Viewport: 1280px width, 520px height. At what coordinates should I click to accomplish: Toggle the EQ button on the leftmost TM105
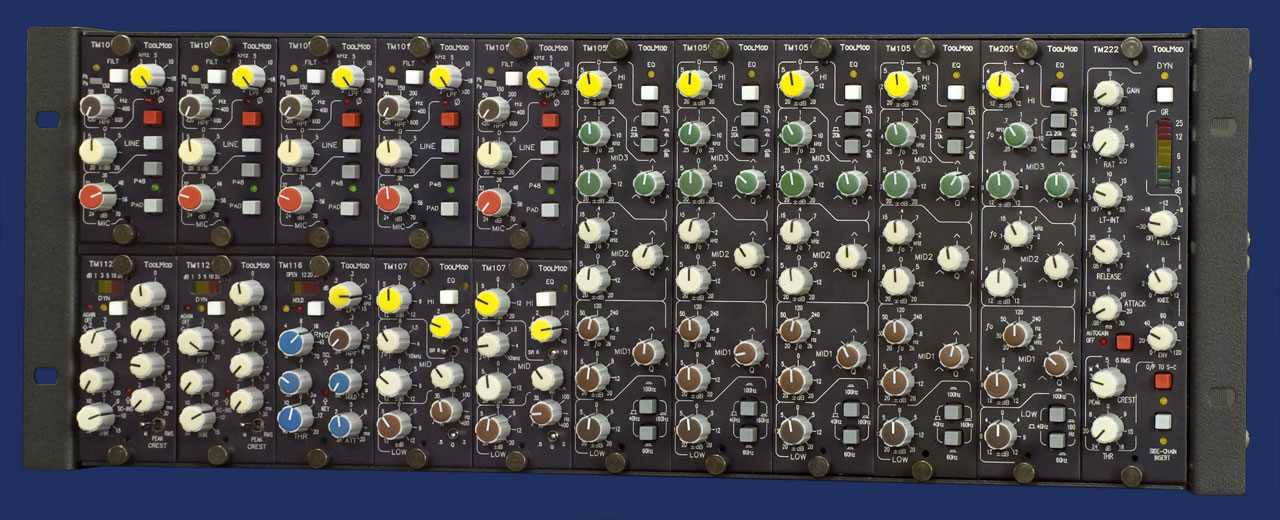tap(650, 94)
